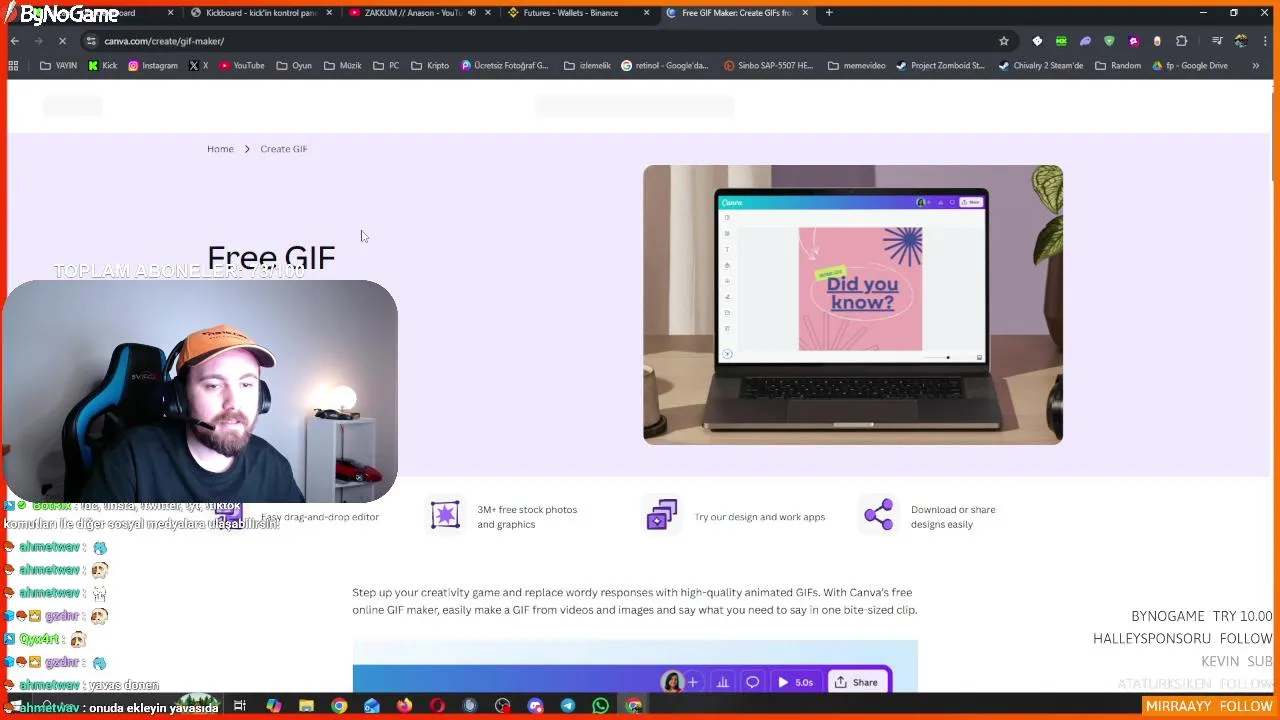Open the media control music-note button
Viewport: 1280px width, 720px height.
(1217, 41)
